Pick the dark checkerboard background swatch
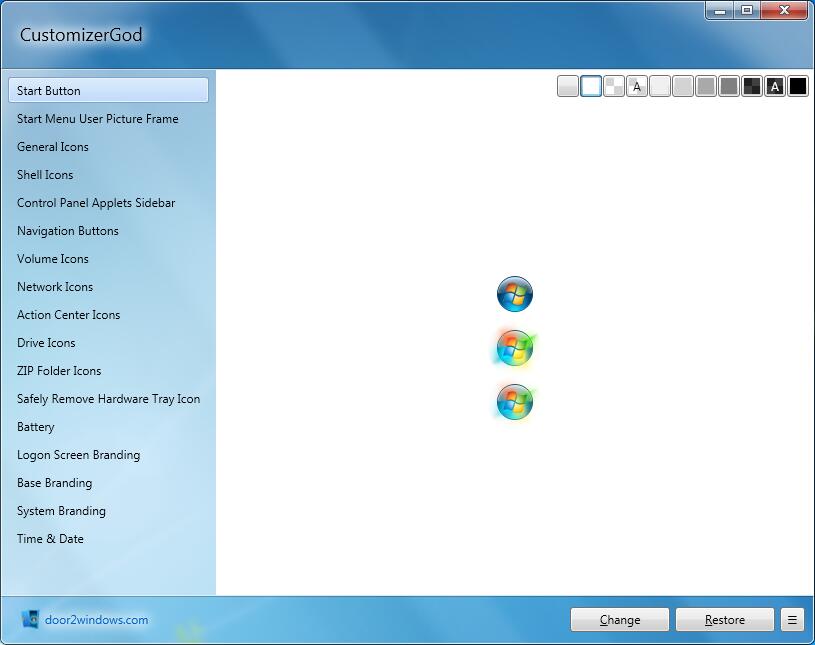 pyautogui.click(x=751, y=87)
